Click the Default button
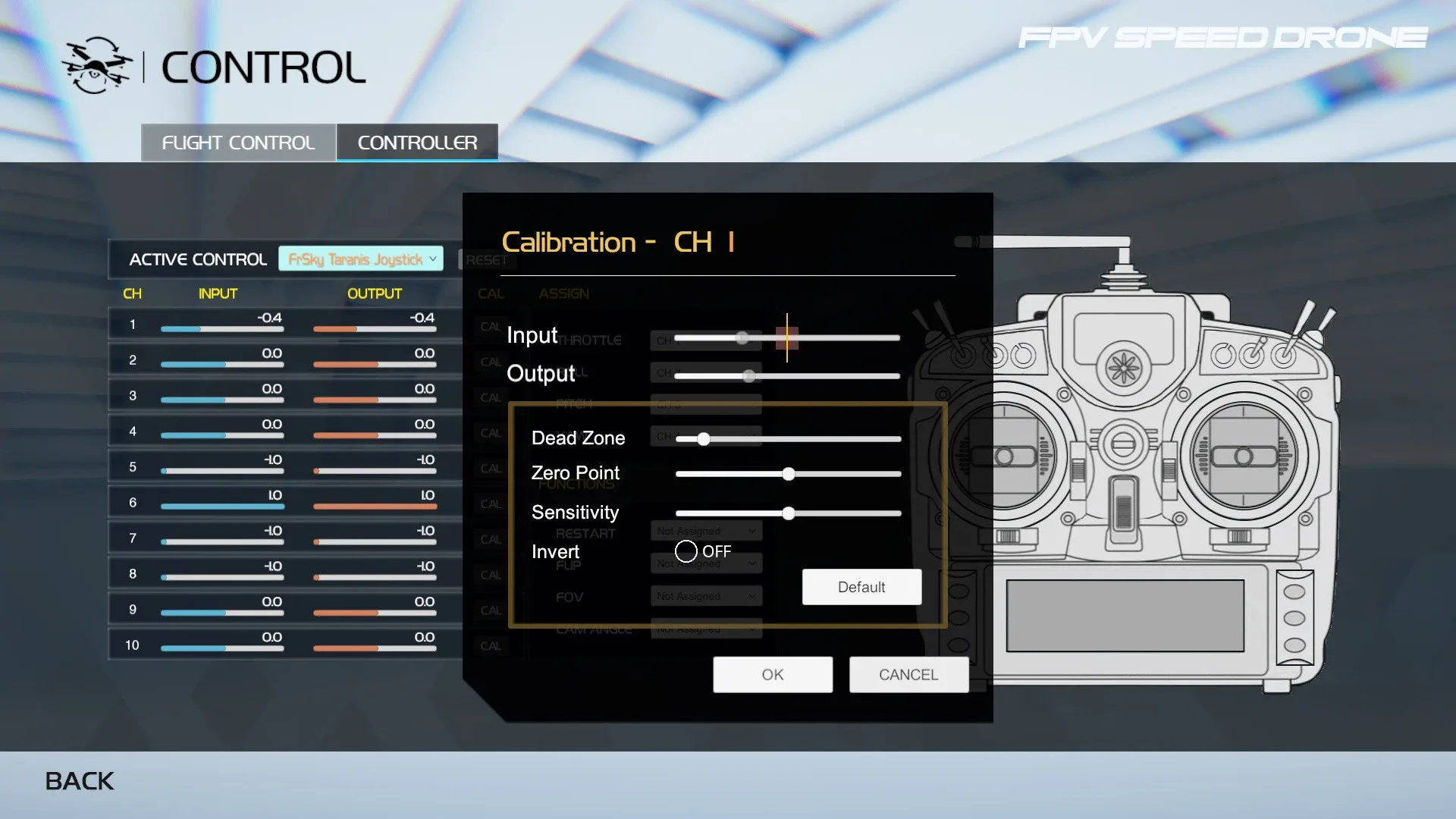 pyautogui.click(x=861, y=587)
